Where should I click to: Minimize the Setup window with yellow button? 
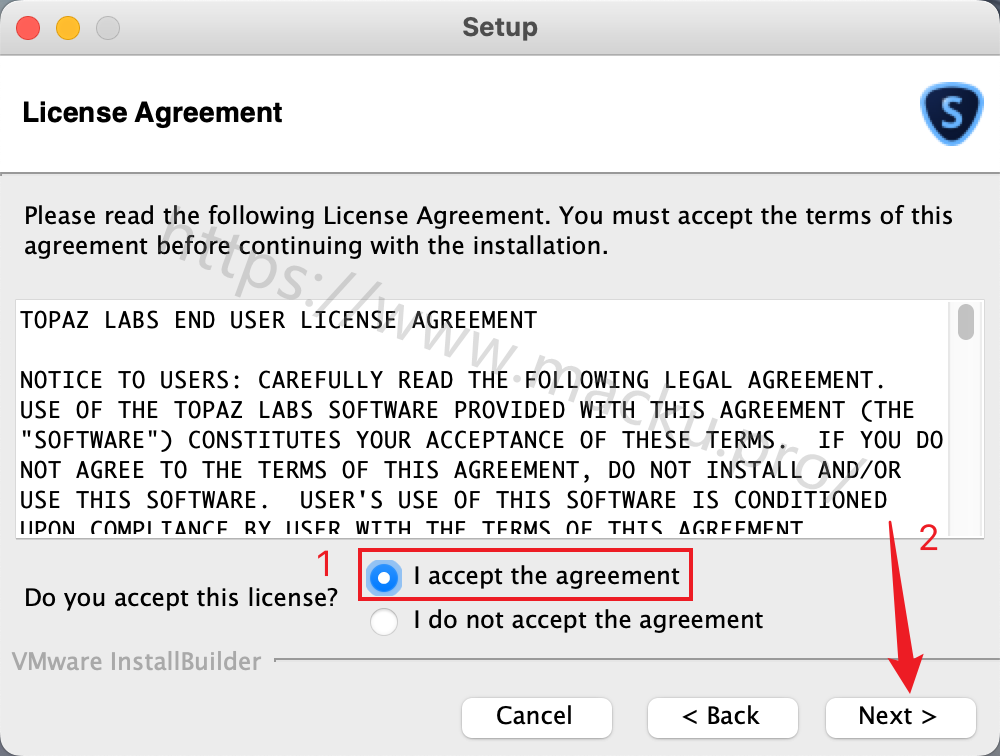68,28
